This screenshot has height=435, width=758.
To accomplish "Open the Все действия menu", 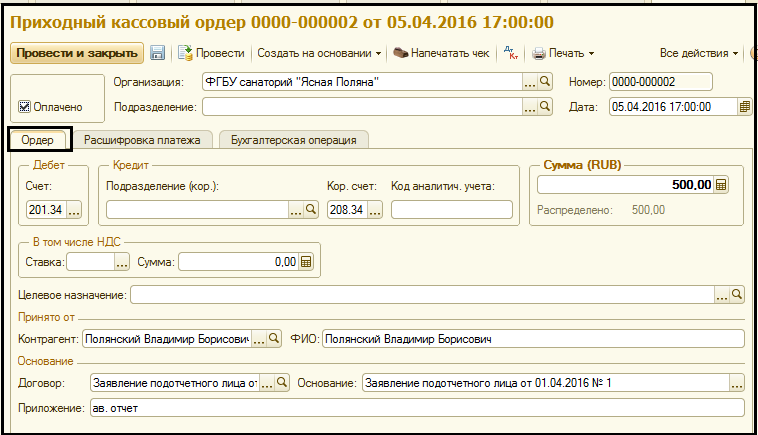I will pos(699,53).
